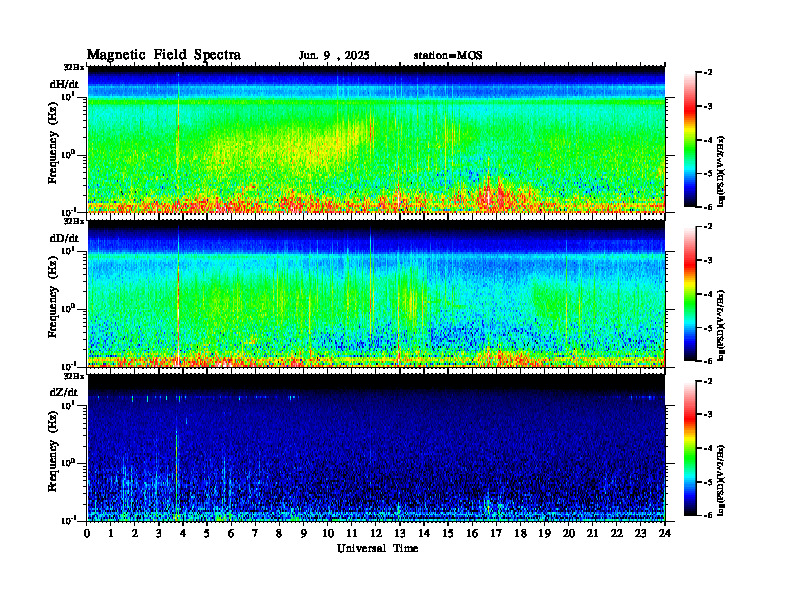This screenshot has height=612, width=792.
Task: Click the color bar beside the dZ/dt panel
Action: [689, 448]
